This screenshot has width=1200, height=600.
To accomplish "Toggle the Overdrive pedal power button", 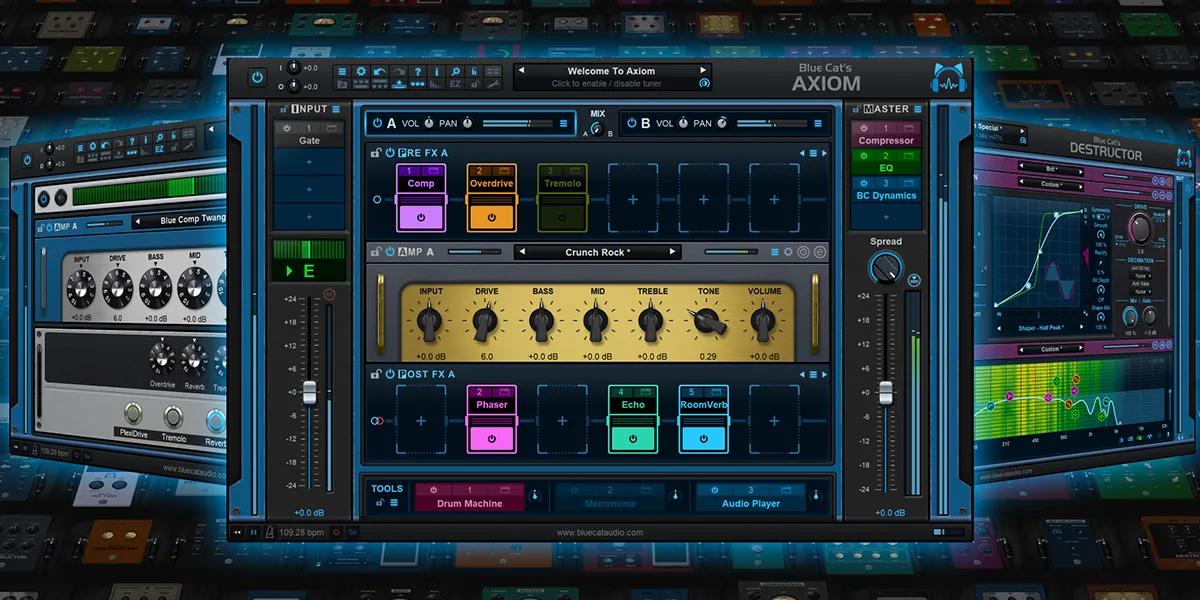I will pos(492,217).
